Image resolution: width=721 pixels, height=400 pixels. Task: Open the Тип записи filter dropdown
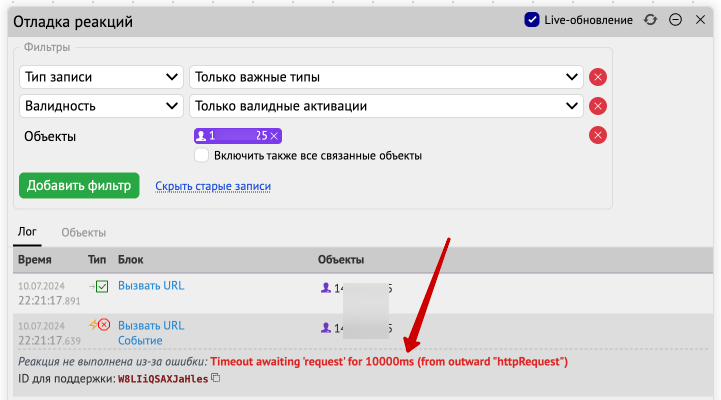(x=100, y=77)
